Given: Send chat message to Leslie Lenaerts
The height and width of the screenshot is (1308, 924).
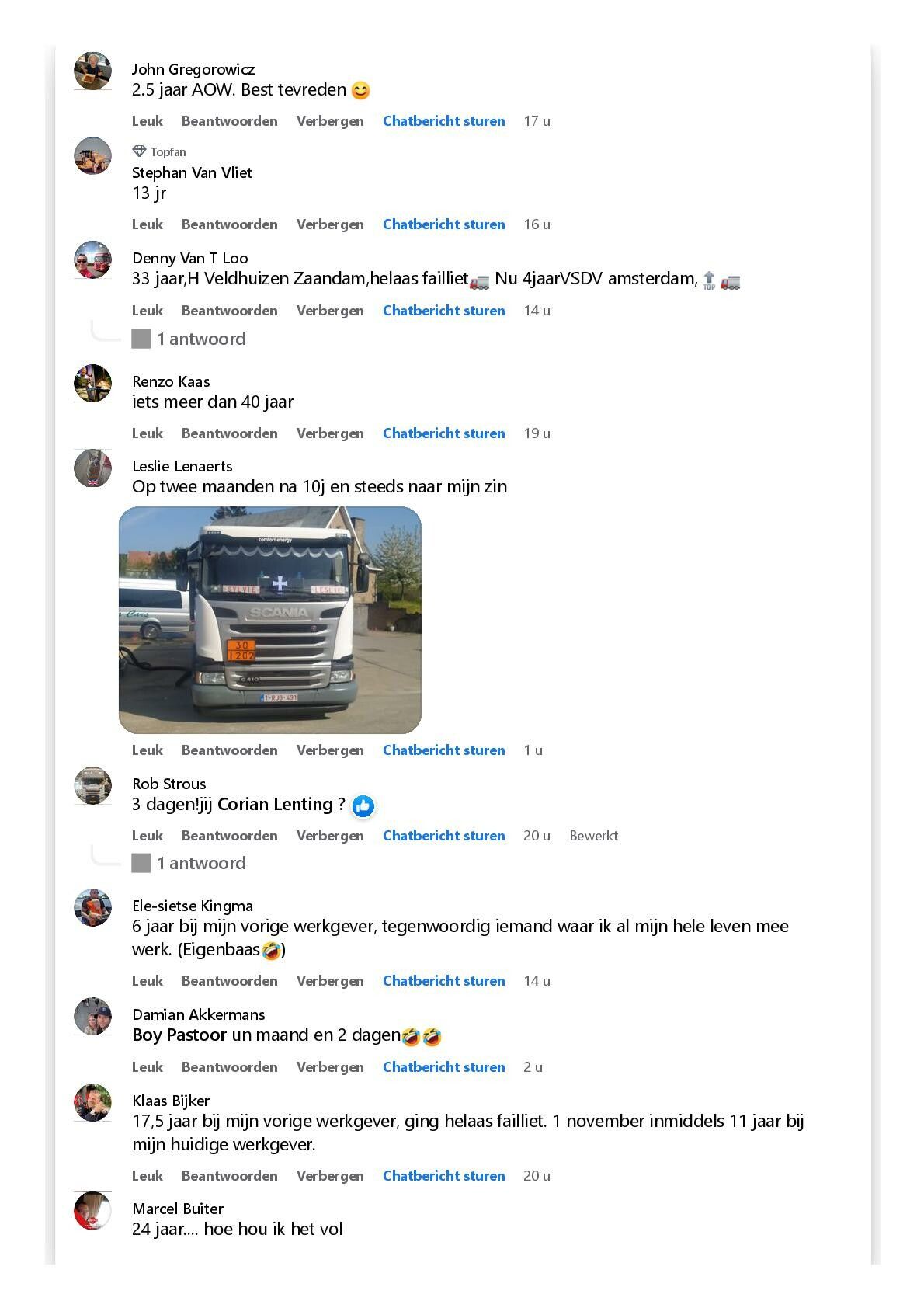Looking at the screenshot, I should (444, 750).
